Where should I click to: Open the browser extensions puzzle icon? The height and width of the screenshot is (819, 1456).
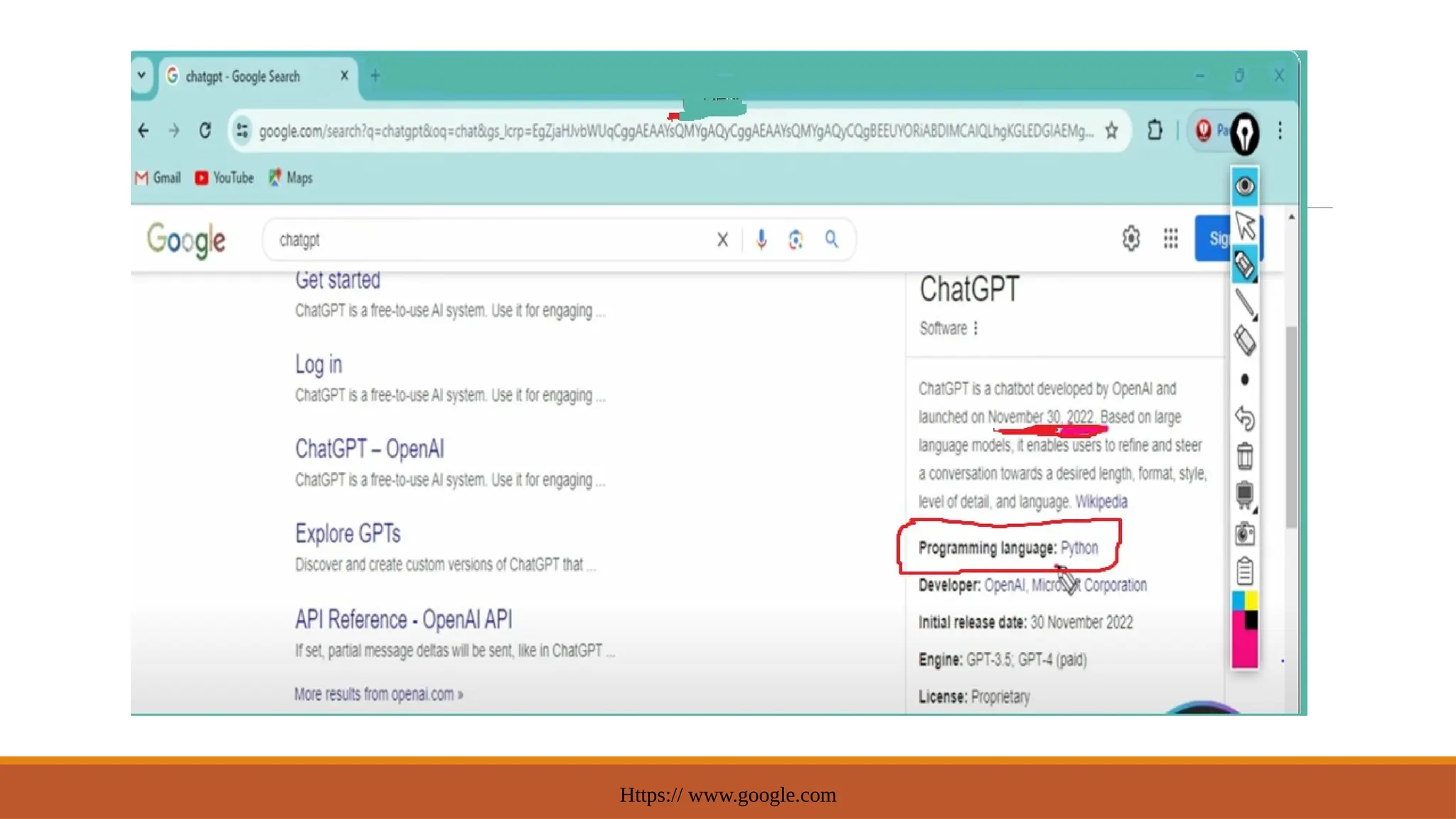click(x=1155, y=131)
